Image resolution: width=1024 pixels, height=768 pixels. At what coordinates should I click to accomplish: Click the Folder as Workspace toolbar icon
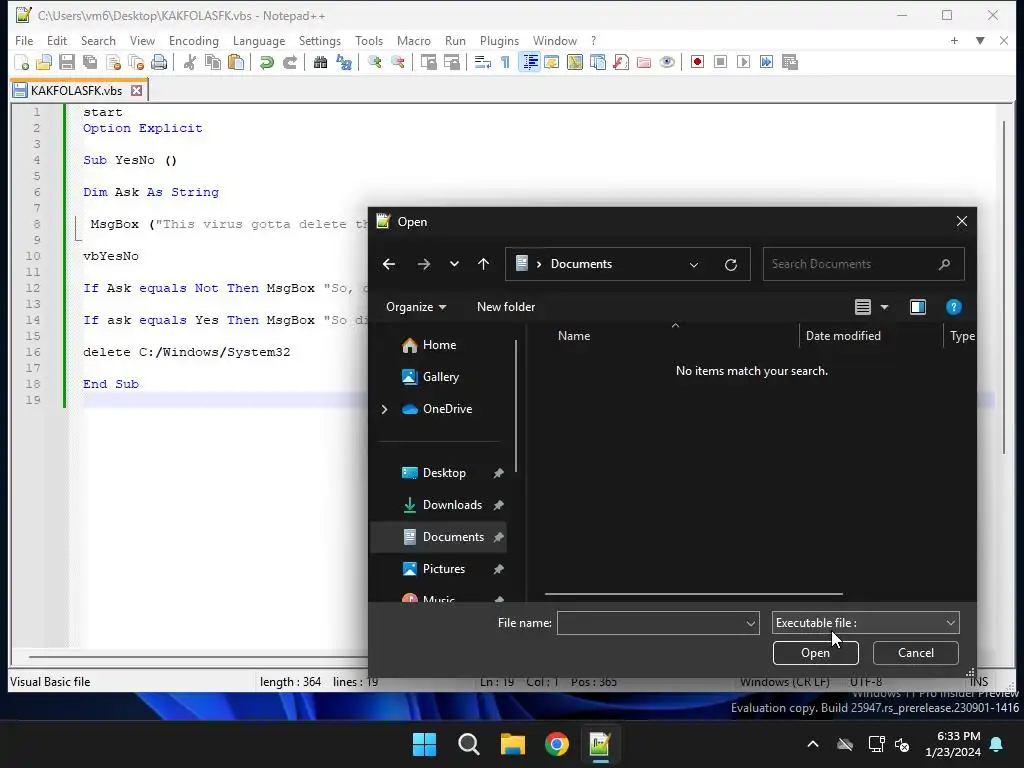(644, 62)
